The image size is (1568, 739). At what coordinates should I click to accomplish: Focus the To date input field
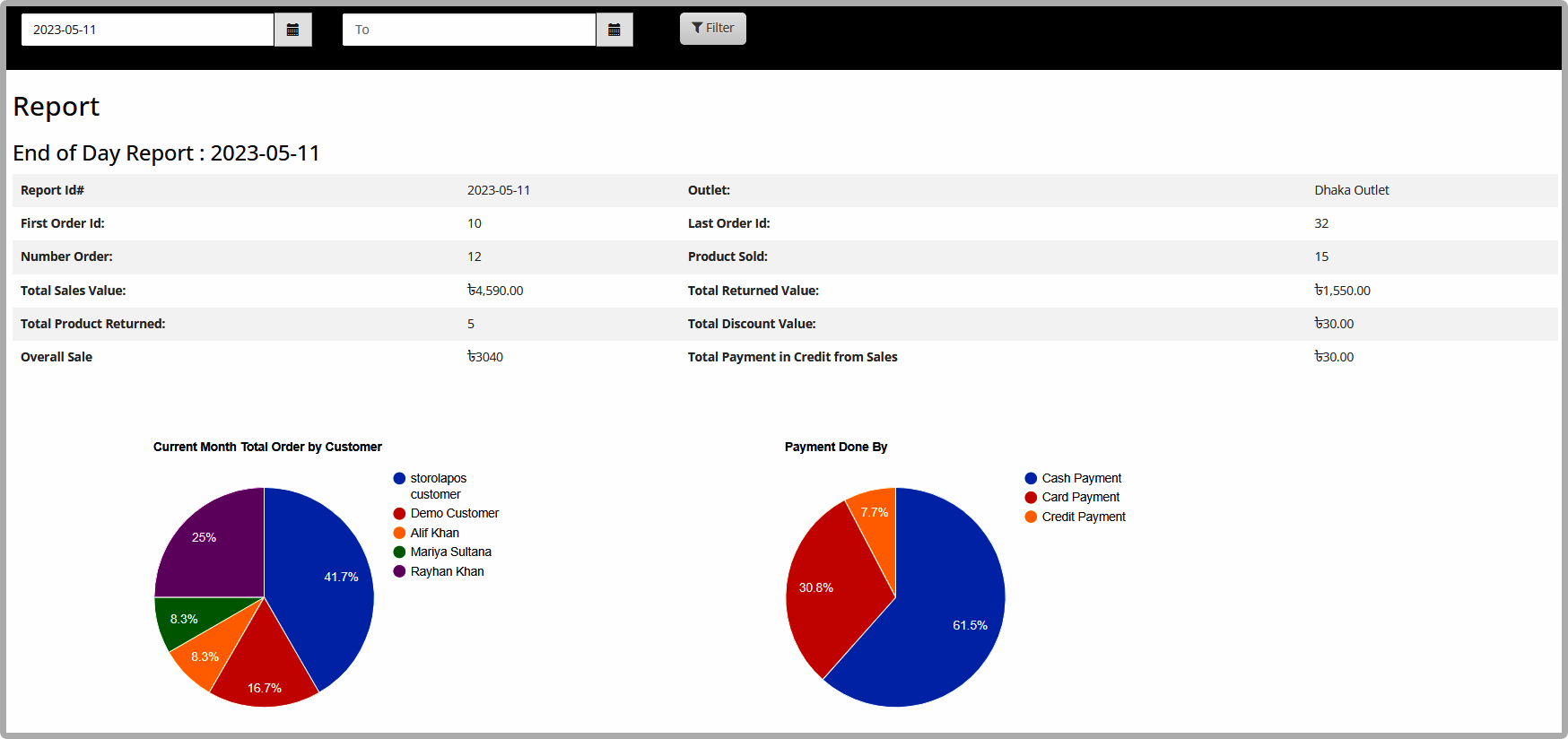(x=469, y=30)
